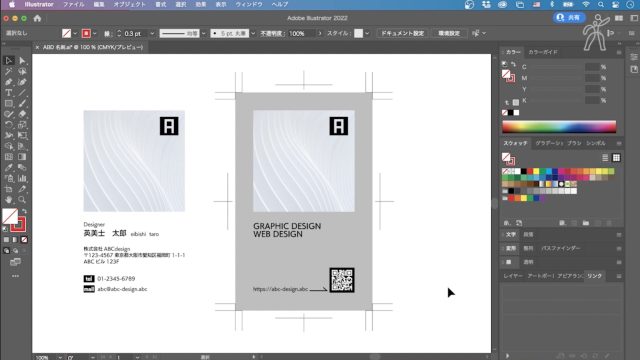The width and height of the screenshot is (640, 360).
Task: Open Color panel options menu
Action: tap(619, 52)
